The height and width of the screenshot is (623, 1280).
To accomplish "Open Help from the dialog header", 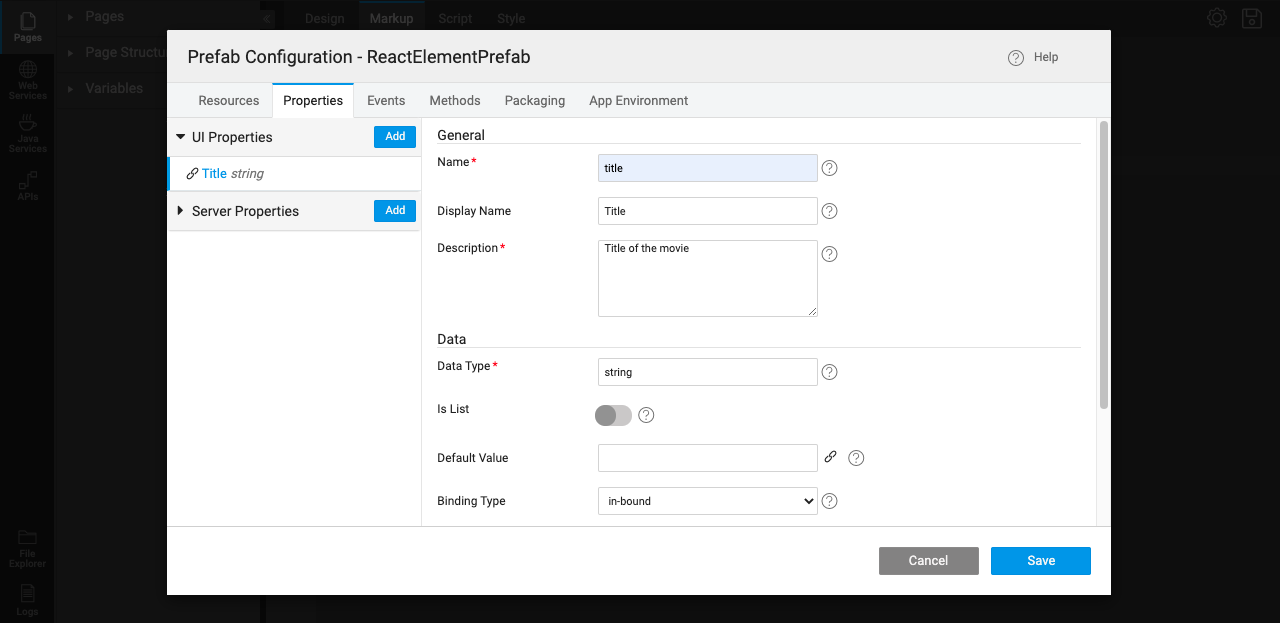I will point(1033,58).
